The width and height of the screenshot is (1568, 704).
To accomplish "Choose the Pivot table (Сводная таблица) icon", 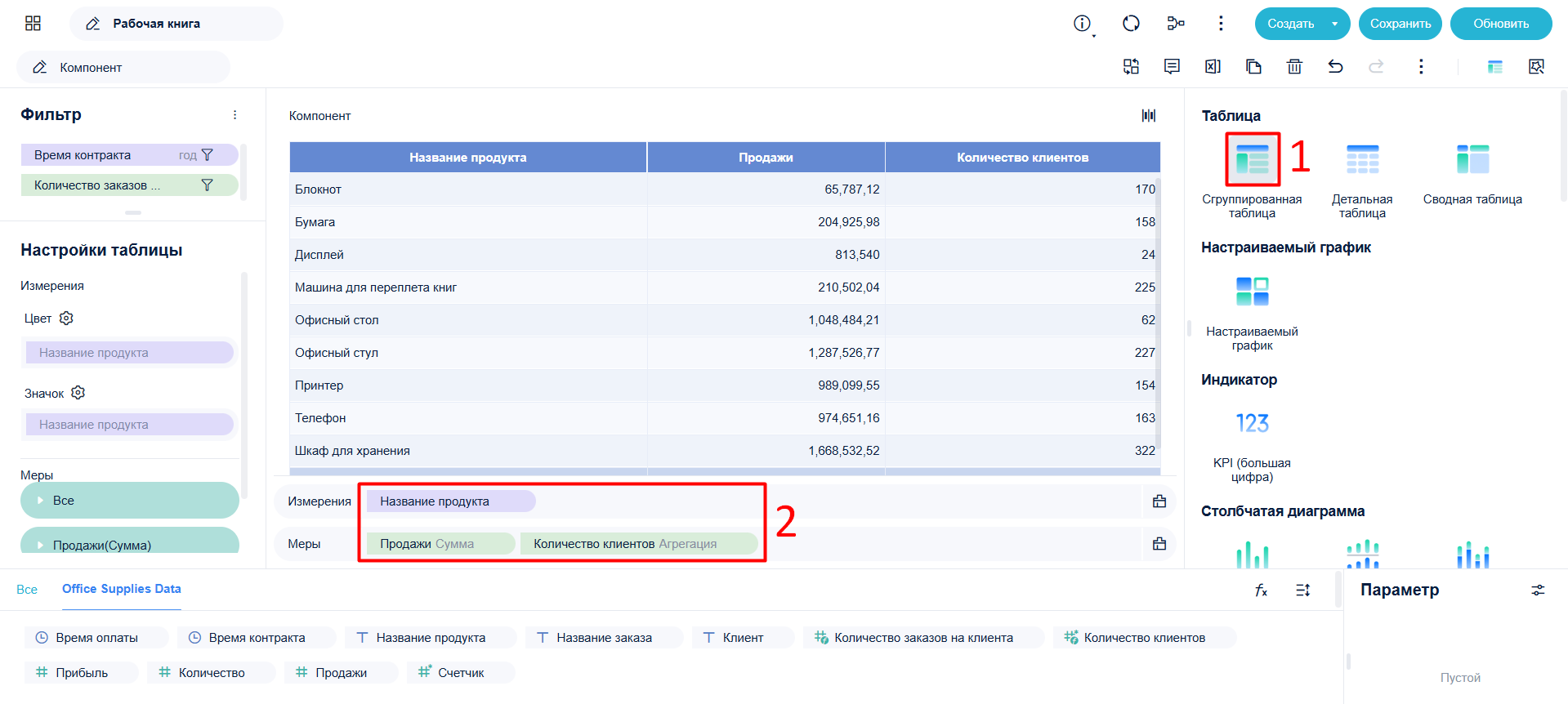I will click(1472, 159).
